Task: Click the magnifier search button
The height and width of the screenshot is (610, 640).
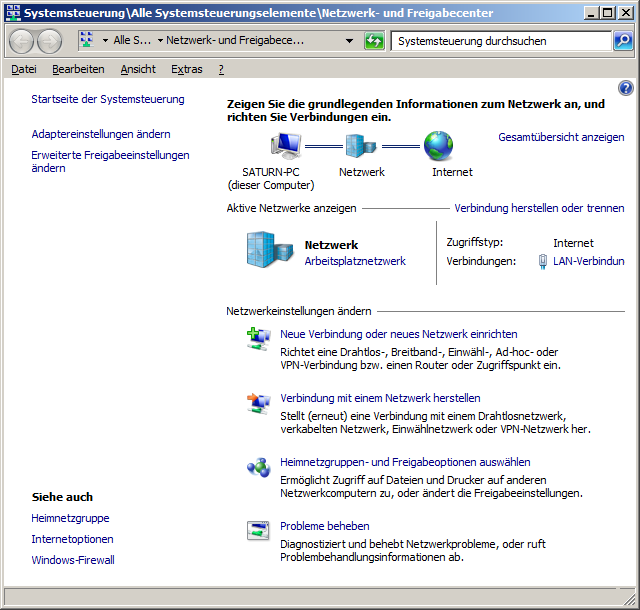Action: point(623,41)
